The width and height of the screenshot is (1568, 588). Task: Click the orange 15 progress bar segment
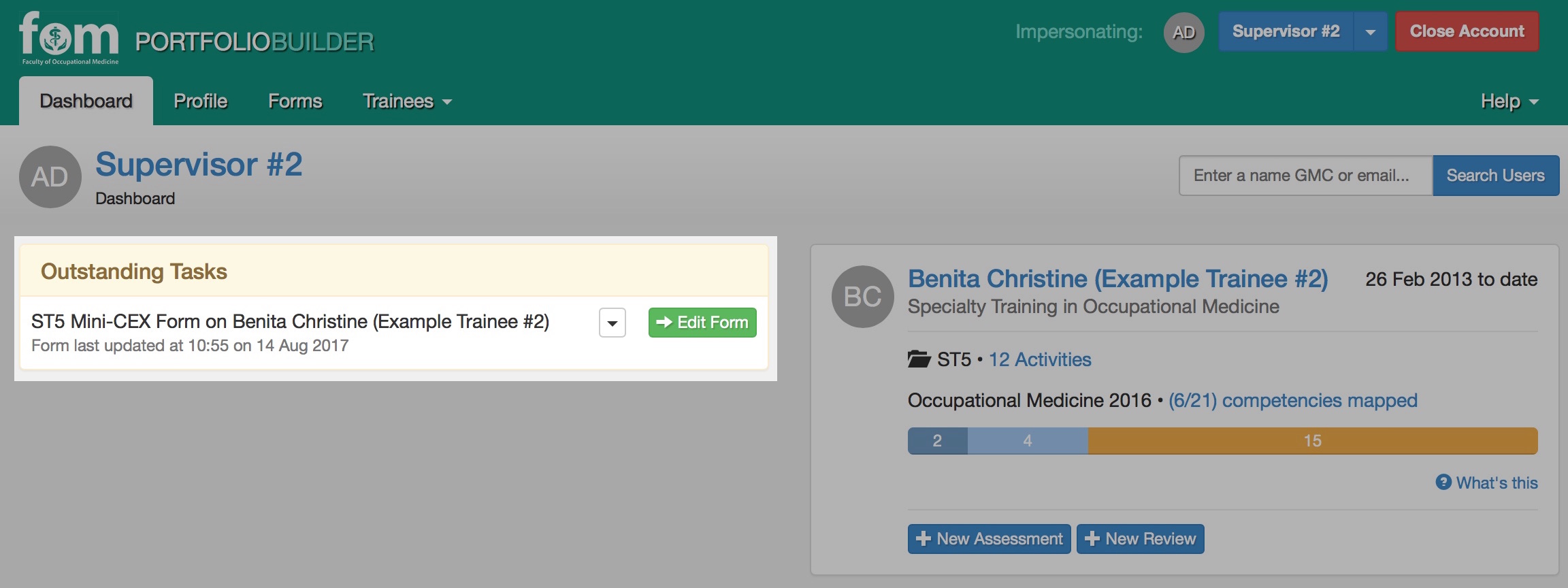point(1313,441)
